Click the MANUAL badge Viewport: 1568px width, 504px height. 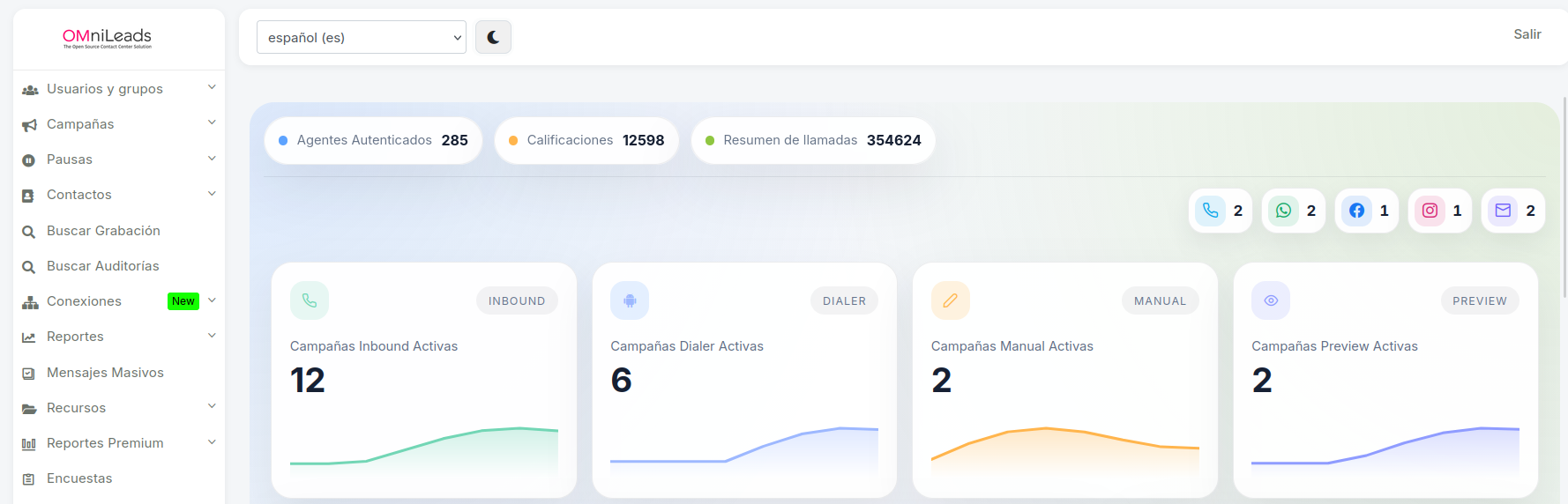[x=1160, y=300]
